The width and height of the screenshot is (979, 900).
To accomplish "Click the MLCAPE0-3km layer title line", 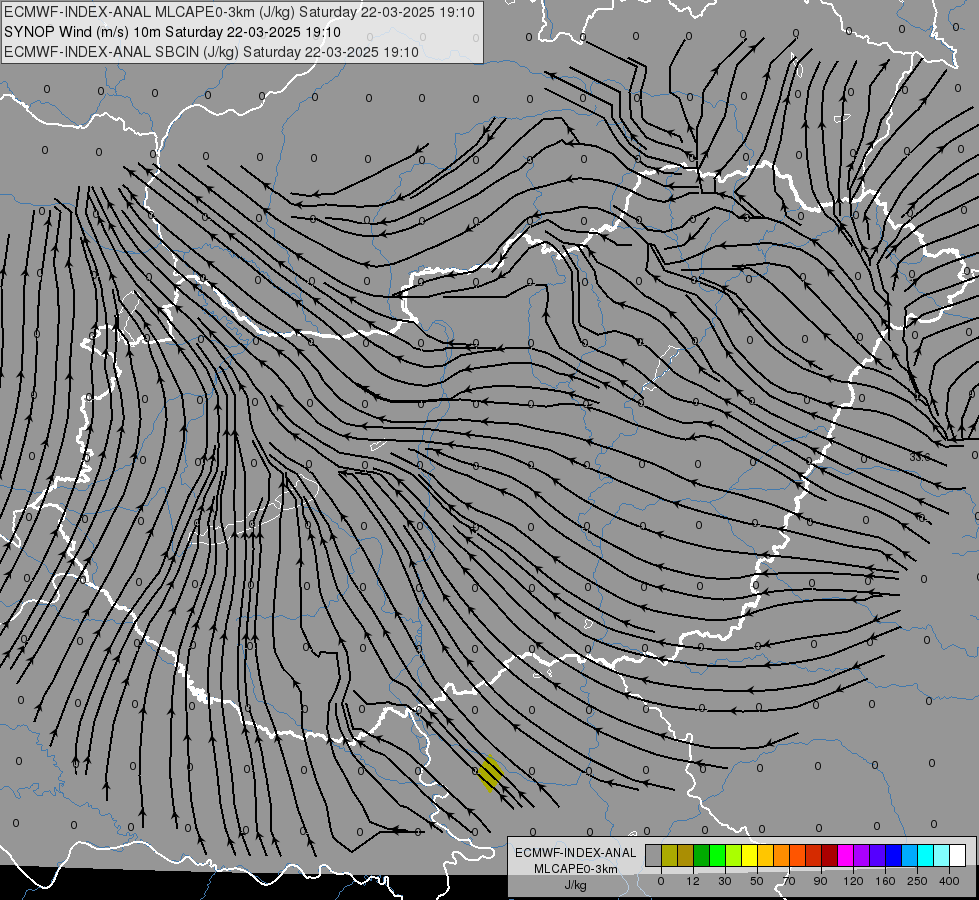I will [x=239, y=12].
